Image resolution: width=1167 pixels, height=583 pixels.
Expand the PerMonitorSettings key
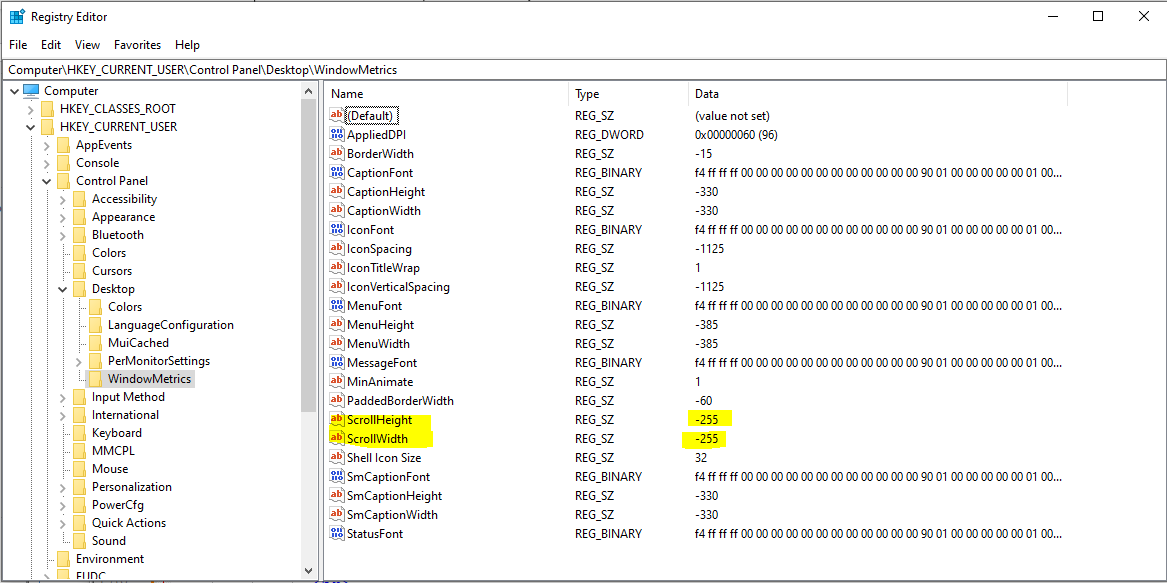[x=78, y=361]
